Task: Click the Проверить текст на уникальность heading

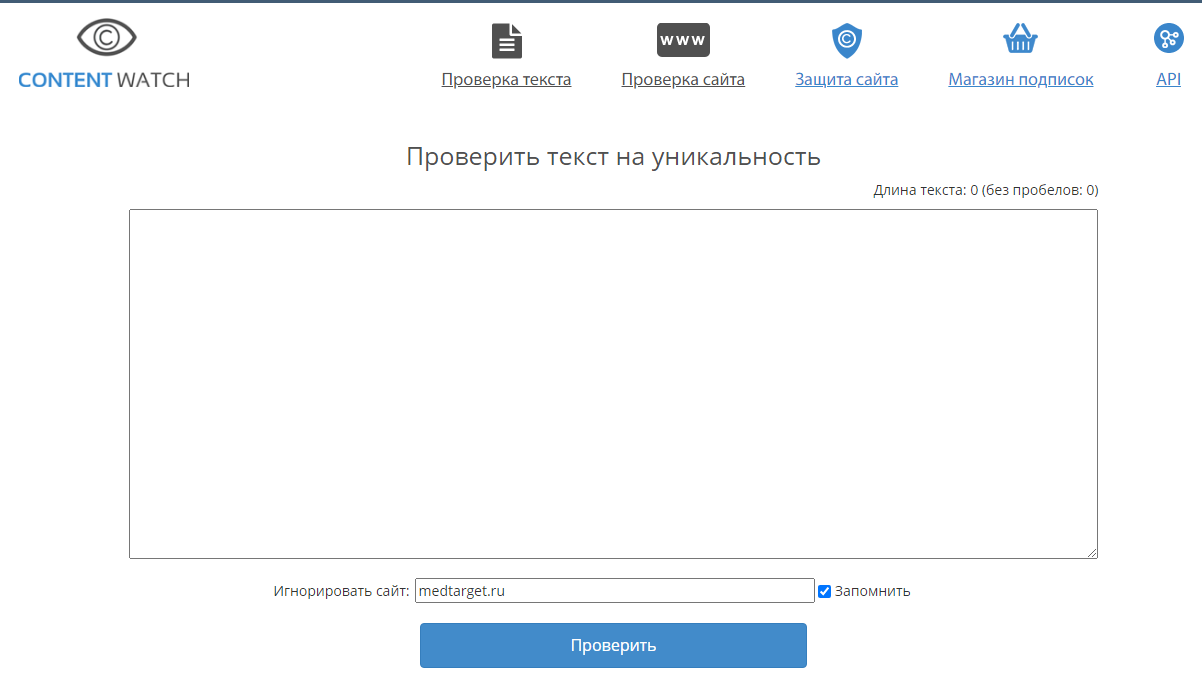Action: 613,156
